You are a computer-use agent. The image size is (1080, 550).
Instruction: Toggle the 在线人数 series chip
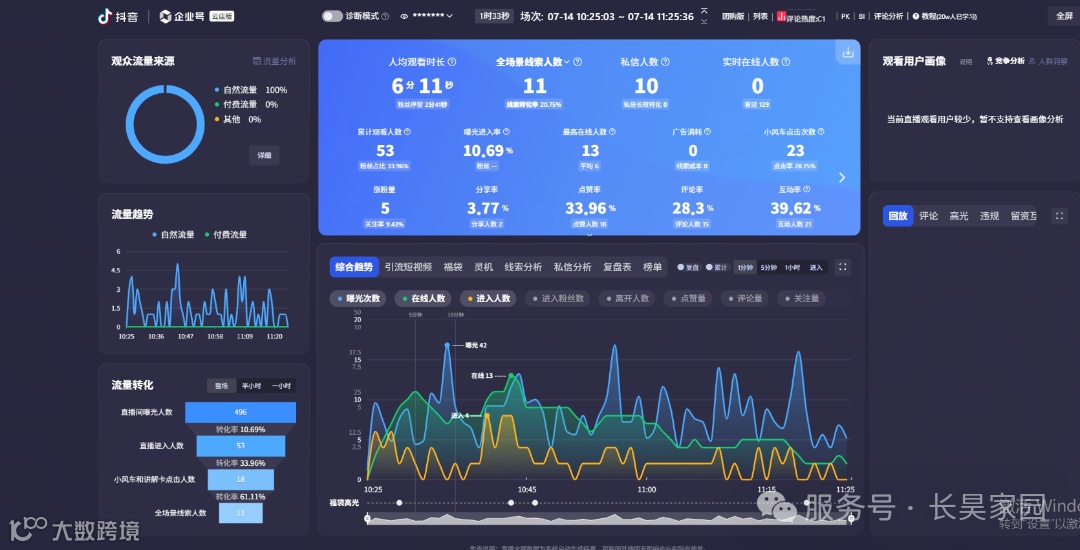(423, 299)
